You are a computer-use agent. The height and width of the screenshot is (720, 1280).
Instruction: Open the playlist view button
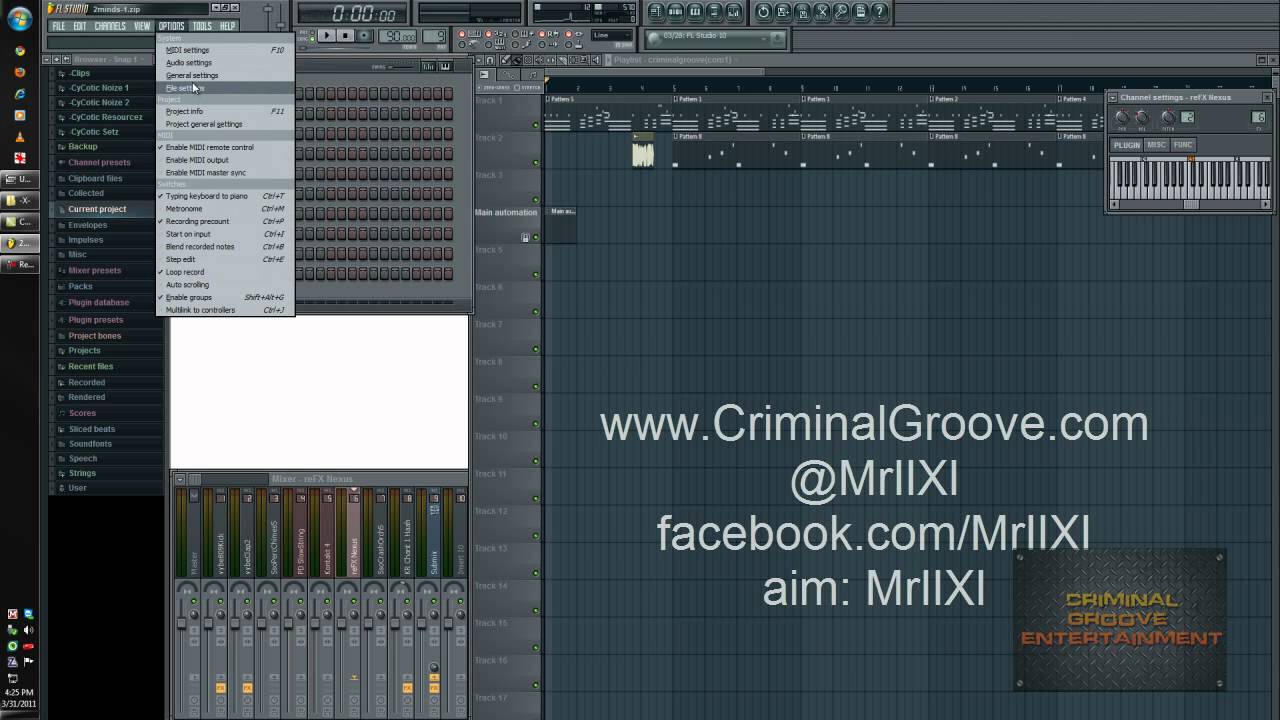click(656, 12)
